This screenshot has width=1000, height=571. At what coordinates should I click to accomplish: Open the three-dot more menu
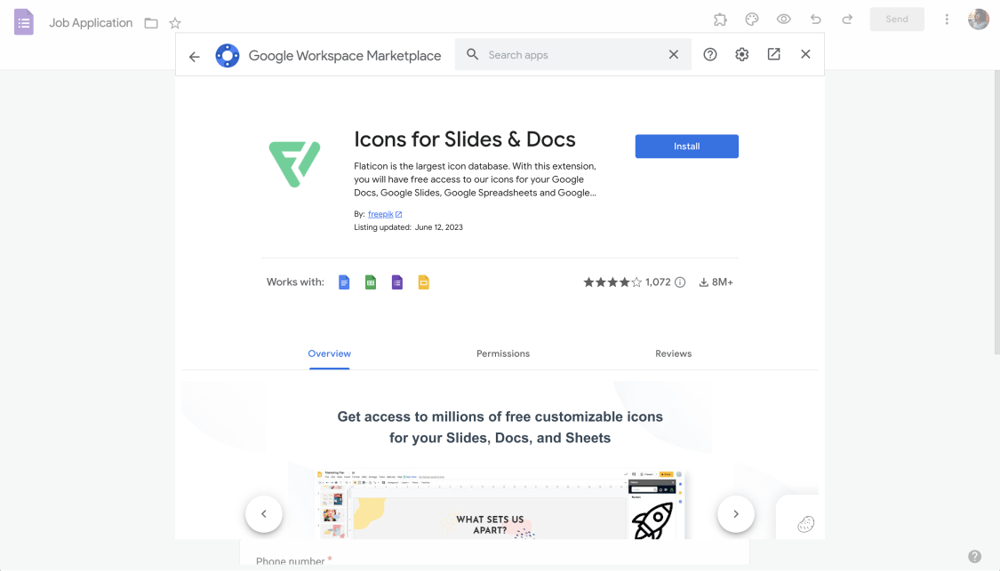tap(947, 19)
